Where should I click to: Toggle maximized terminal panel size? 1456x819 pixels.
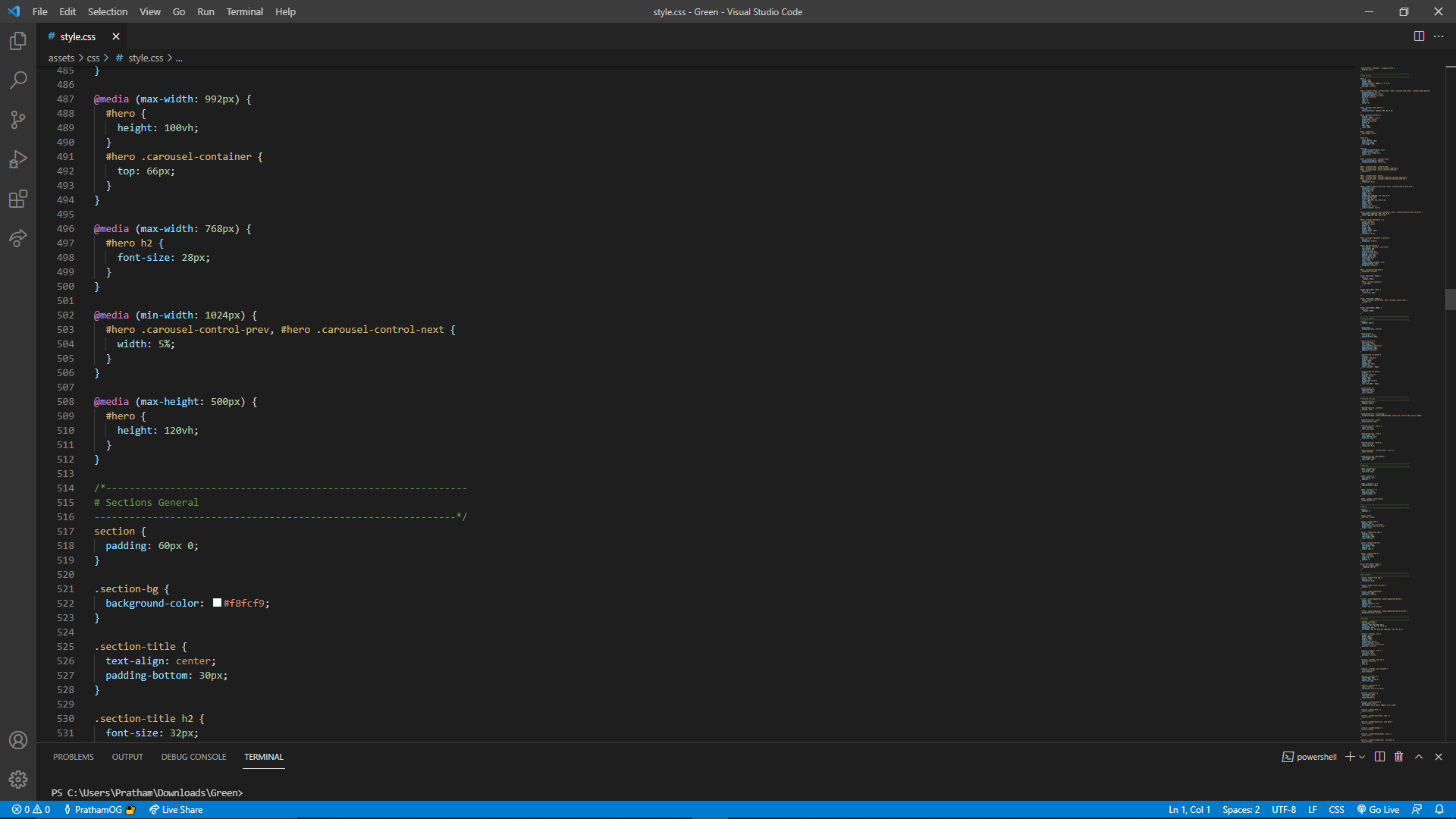pos(1419,757)
